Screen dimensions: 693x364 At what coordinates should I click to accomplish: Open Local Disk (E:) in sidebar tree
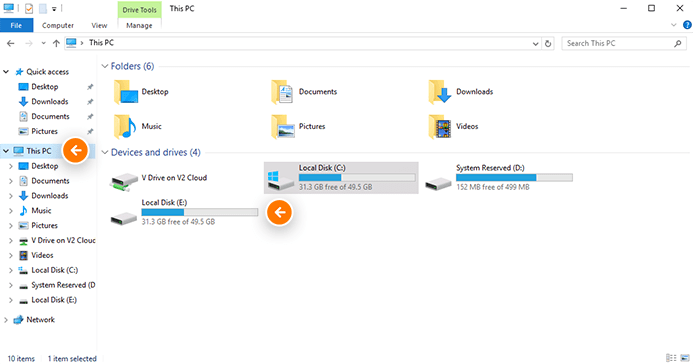click(x=53, y=300)
